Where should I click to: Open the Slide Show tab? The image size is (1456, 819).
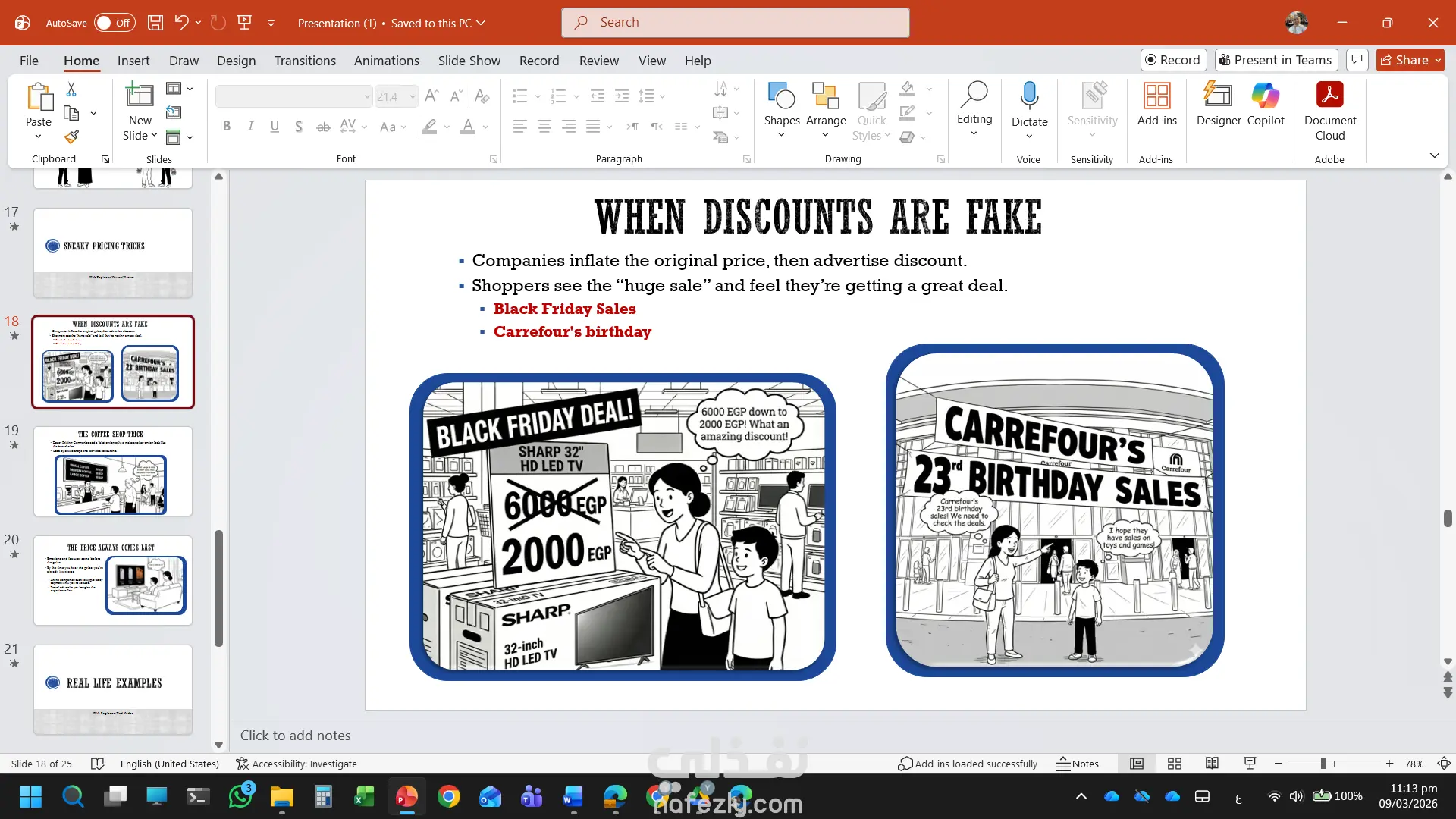(469, 61)
